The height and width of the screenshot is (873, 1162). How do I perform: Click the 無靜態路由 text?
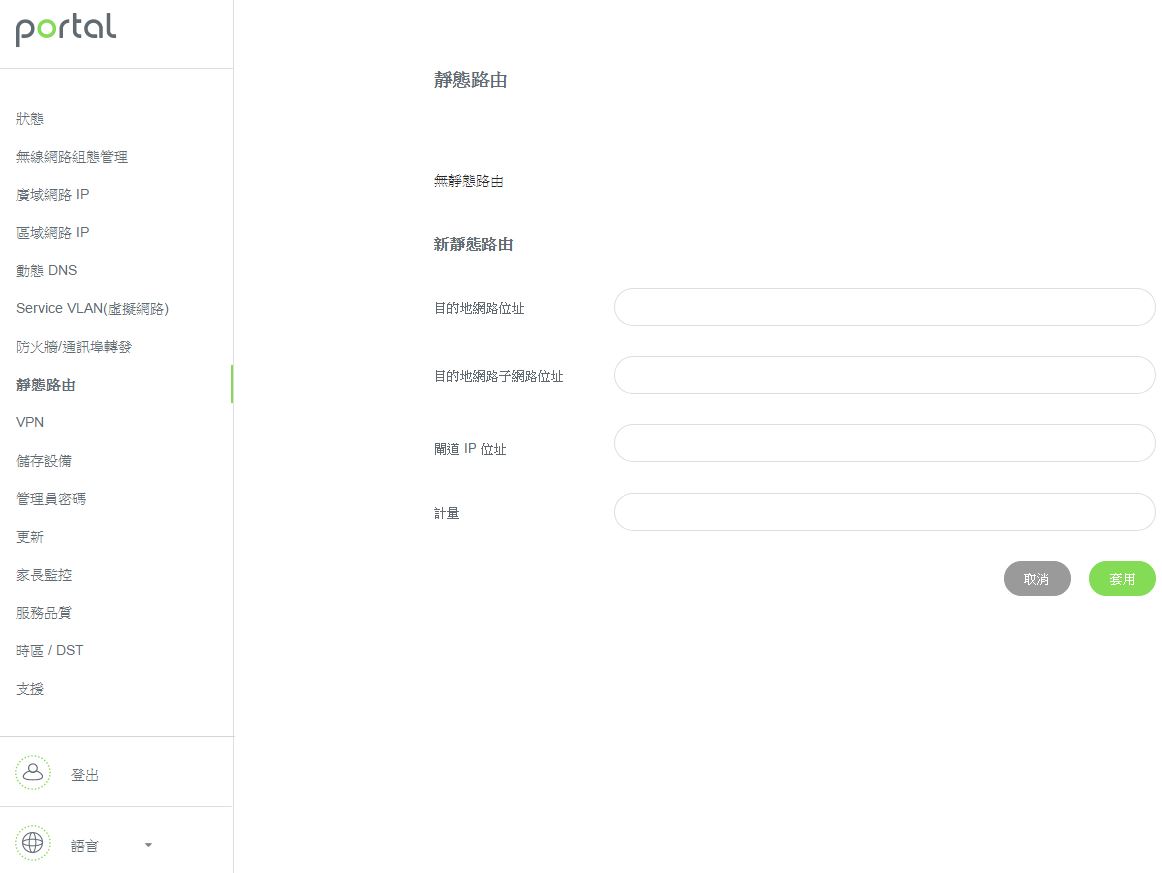pyautogui.click(x=468, y=181)
